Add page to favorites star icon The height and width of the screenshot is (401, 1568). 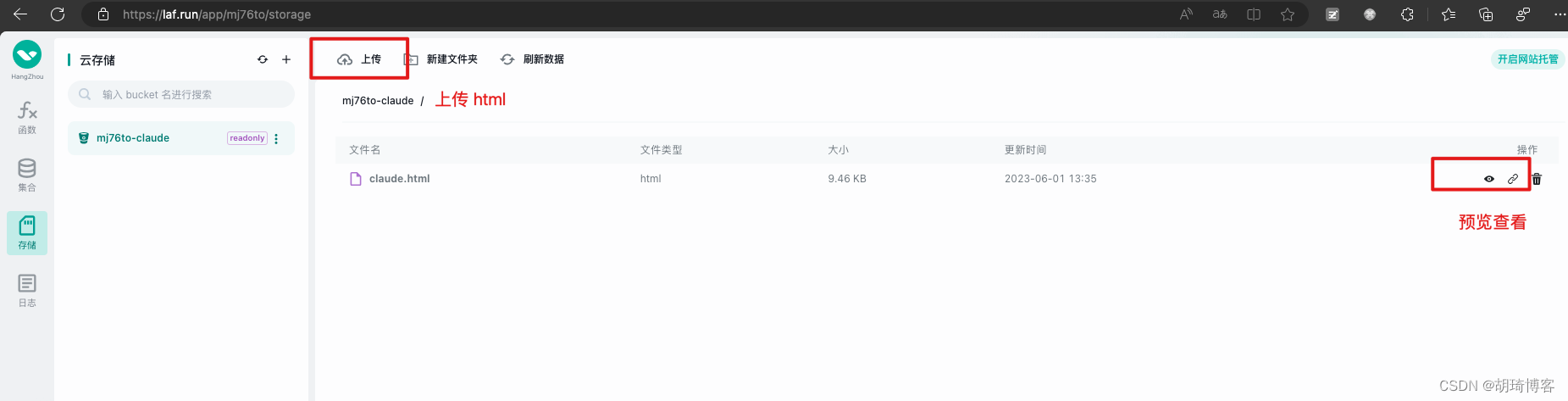(1288, 14)
